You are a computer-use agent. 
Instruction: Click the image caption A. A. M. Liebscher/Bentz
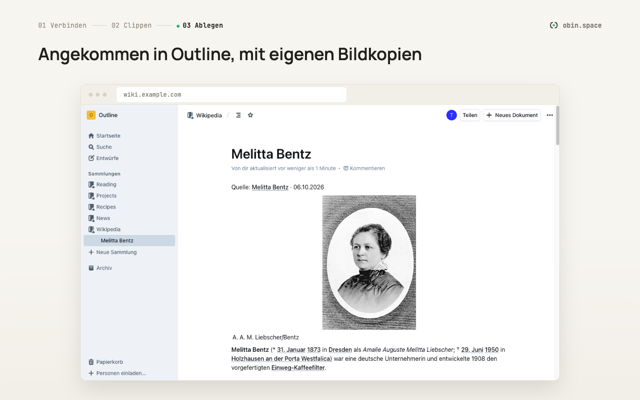click(265, 337)
